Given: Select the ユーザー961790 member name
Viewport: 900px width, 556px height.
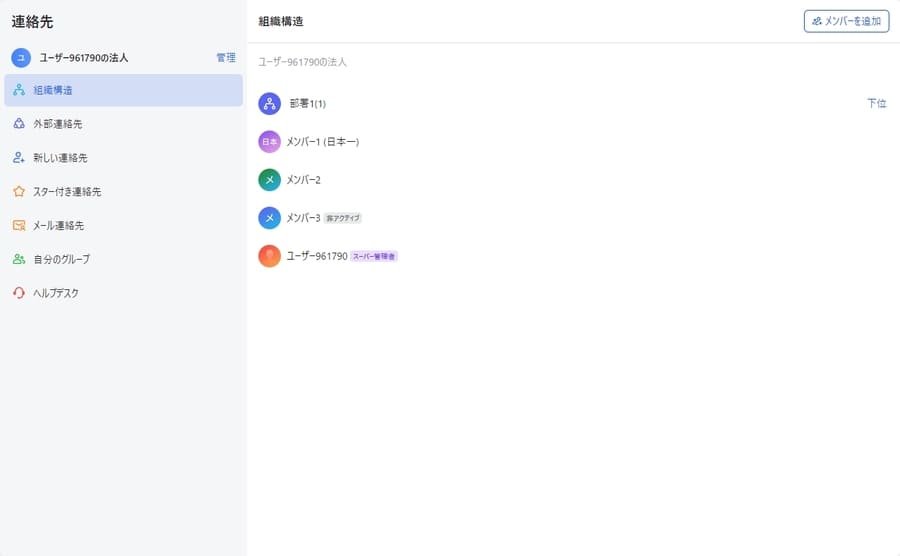Looking at the screenshot, I should pyautogui.click(x=317, y=256).
